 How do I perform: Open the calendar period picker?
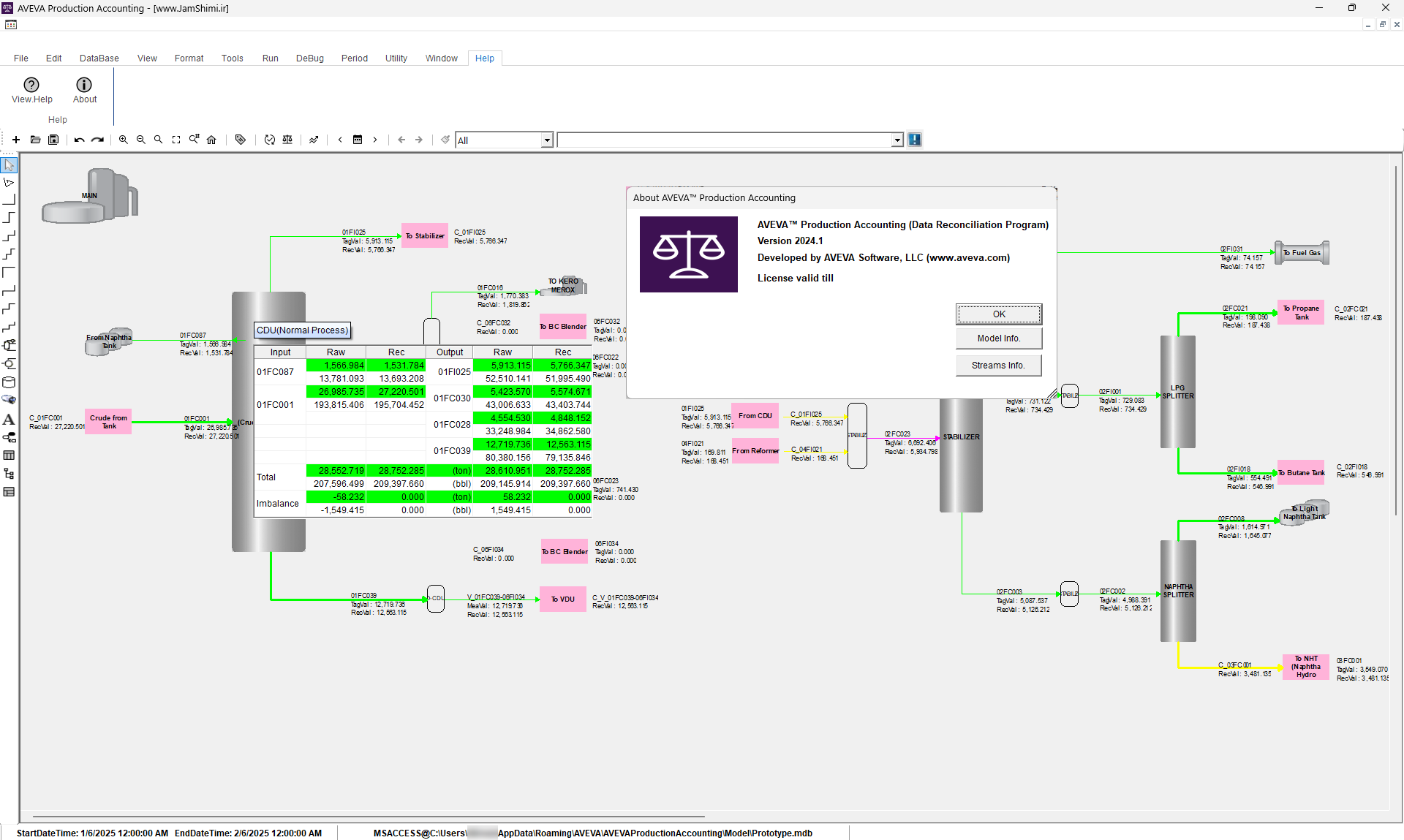coord(358,140)
